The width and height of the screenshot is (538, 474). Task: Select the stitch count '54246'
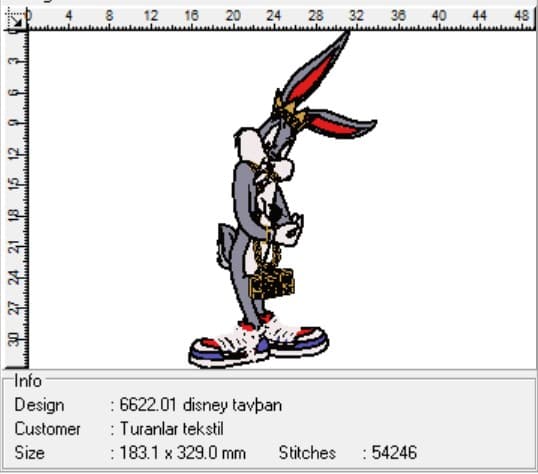coord(394,453)
